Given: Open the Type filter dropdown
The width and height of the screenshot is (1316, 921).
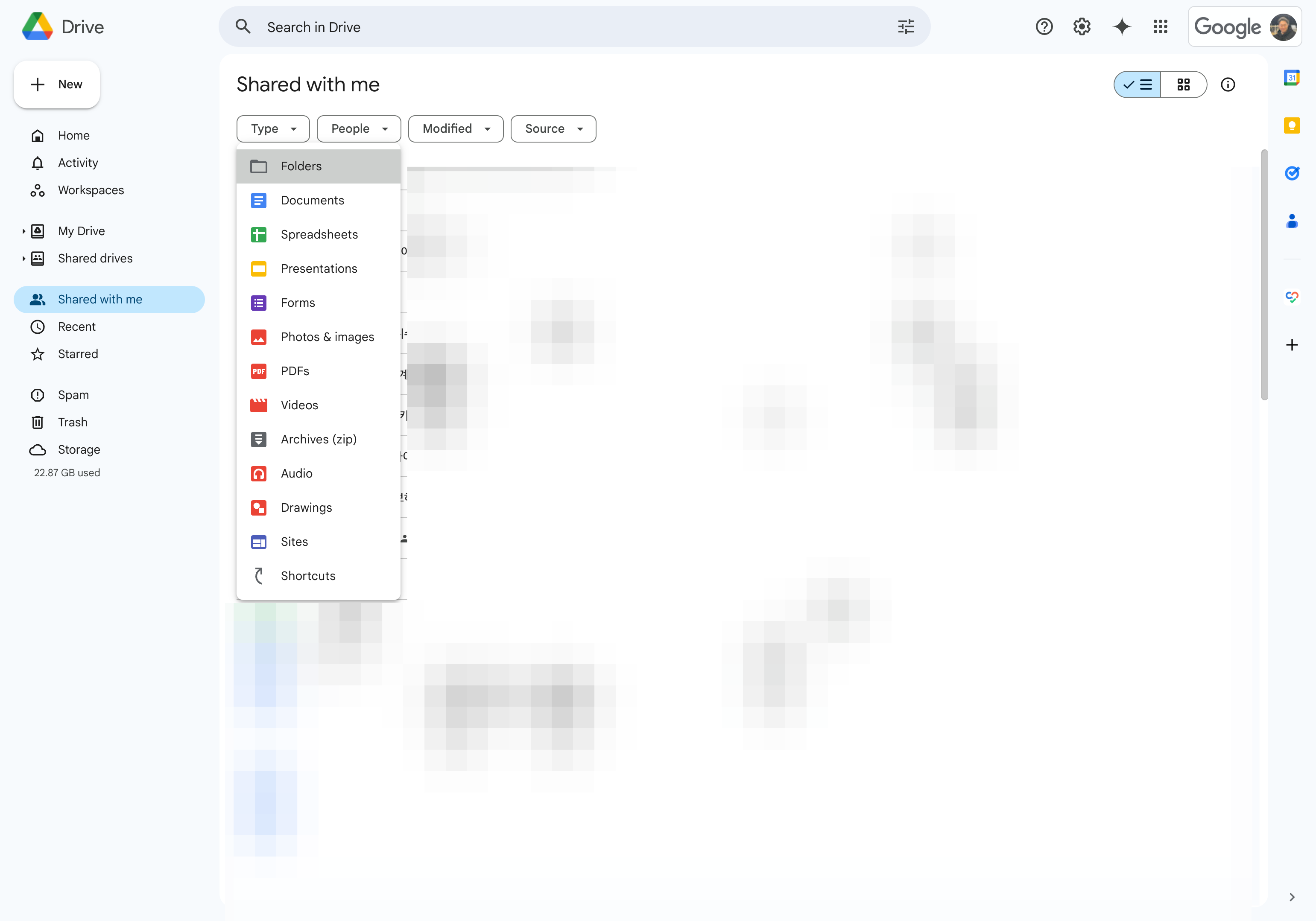Looking at the screenshot, I should 273,129.
